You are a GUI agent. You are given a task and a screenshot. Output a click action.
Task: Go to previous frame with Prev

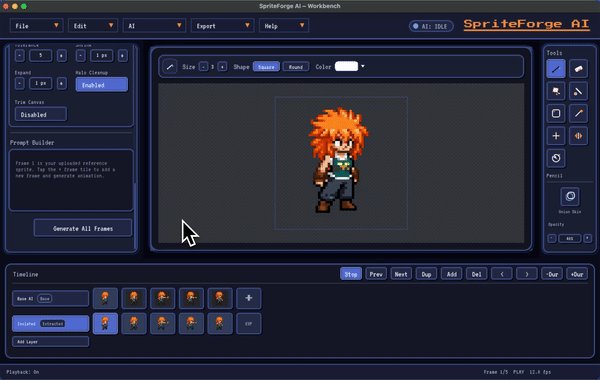point(376,274)
